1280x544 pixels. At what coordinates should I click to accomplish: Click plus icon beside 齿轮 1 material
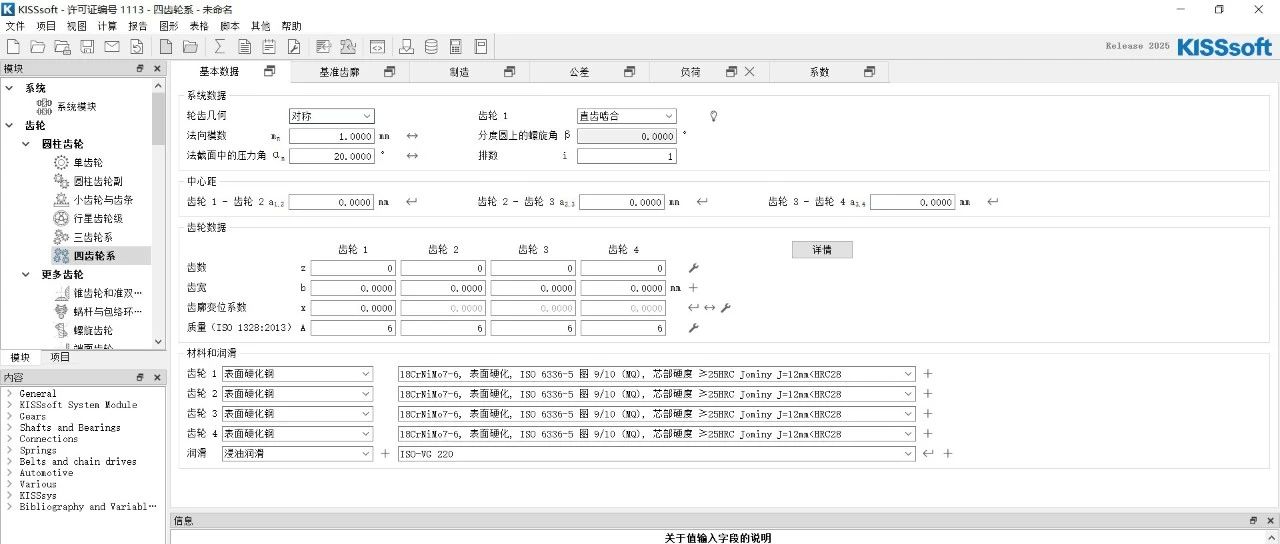[928, 374]
